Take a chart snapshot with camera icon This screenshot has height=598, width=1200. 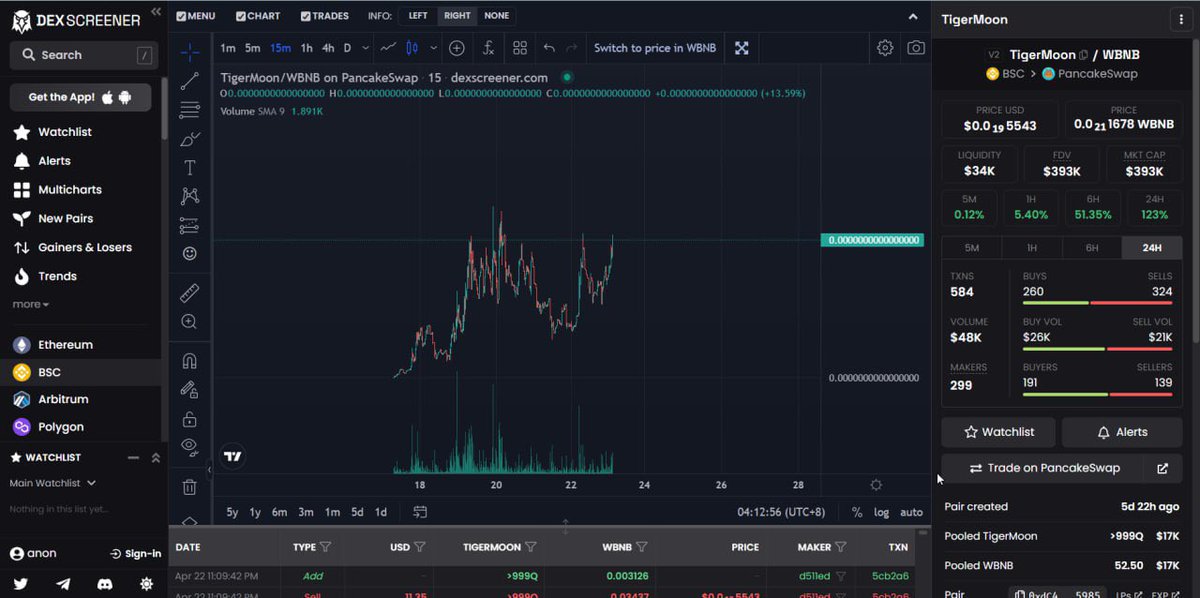tap(916, 48)
